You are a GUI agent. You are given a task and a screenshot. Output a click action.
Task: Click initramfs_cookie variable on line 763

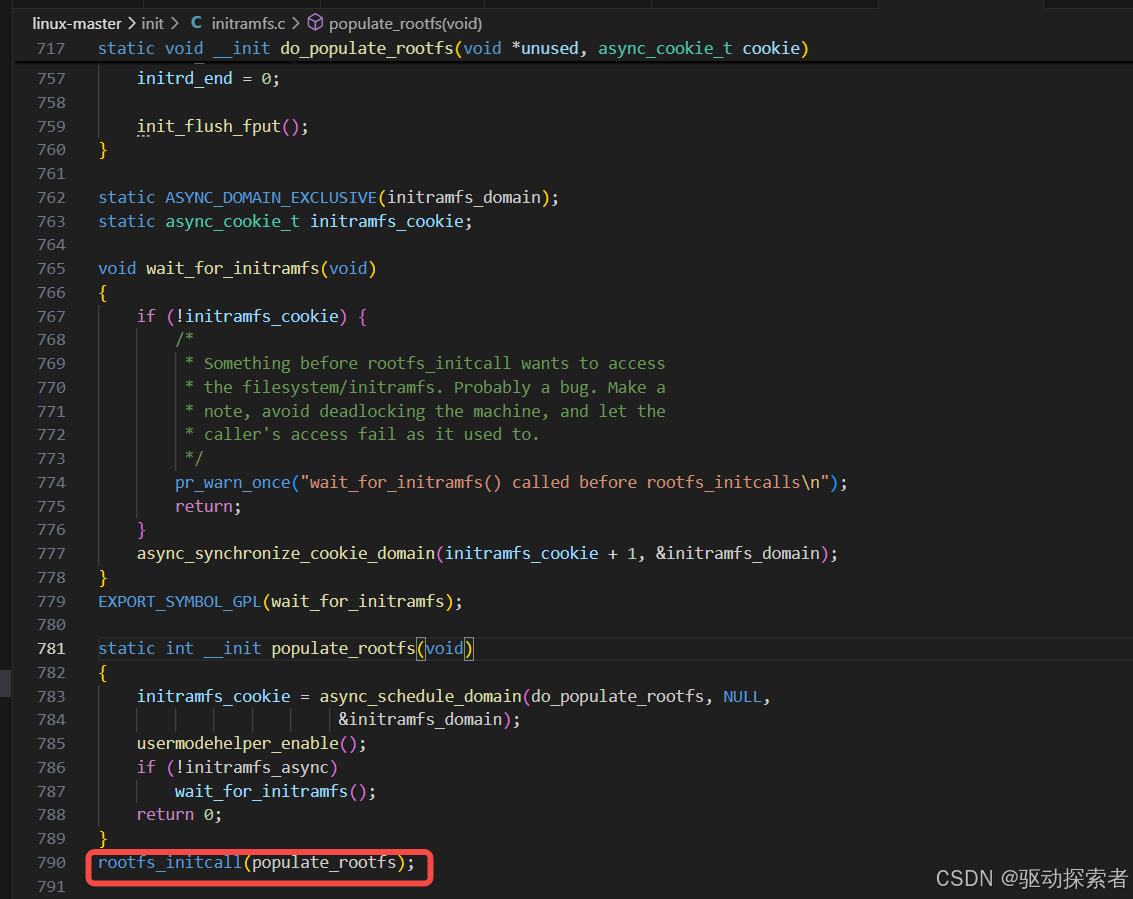(387, 221)
